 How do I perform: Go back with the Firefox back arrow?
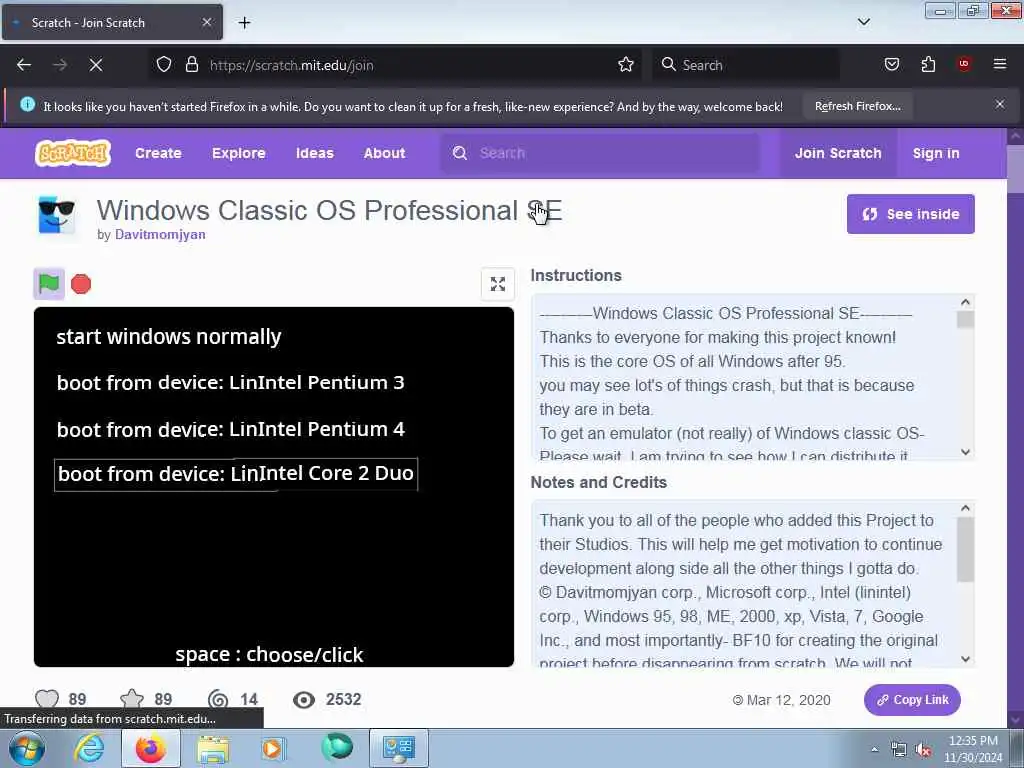(x=24, y=65)
